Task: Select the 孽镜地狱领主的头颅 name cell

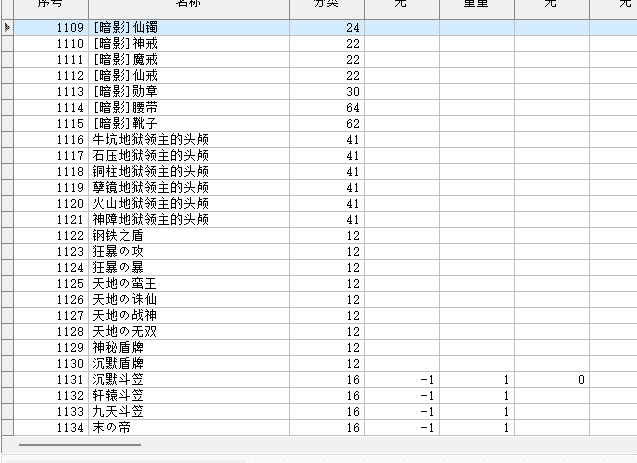Action: [189, 188]
